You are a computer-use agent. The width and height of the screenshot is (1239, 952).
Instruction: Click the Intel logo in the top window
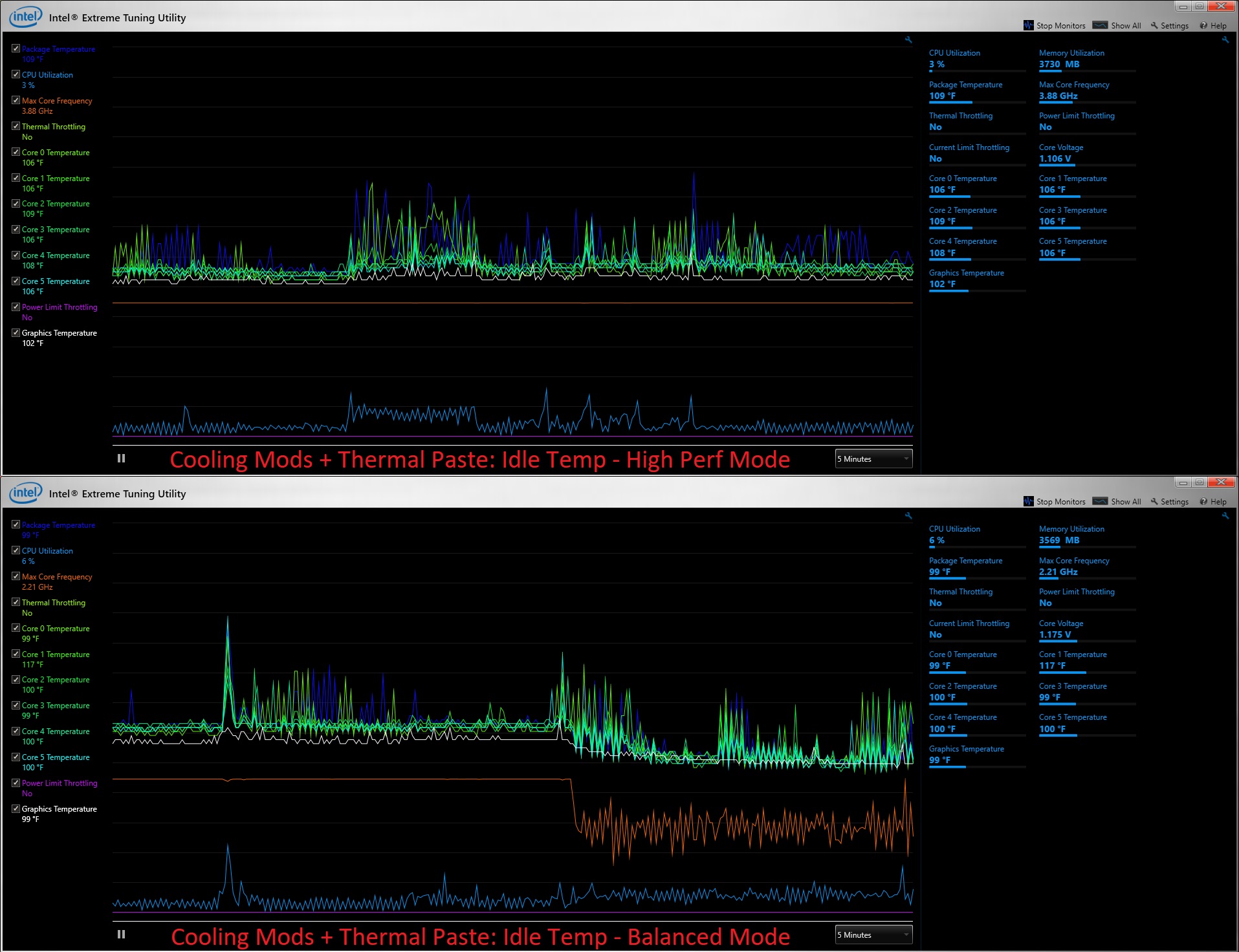coord(26,17)
